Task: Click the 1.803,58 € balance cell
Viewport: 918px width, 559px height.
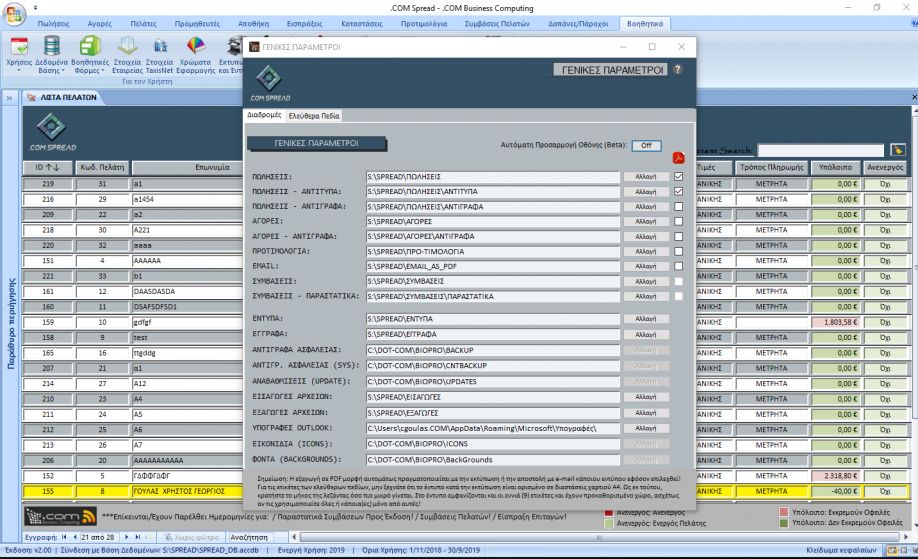Action: click(x=835, y=322)
